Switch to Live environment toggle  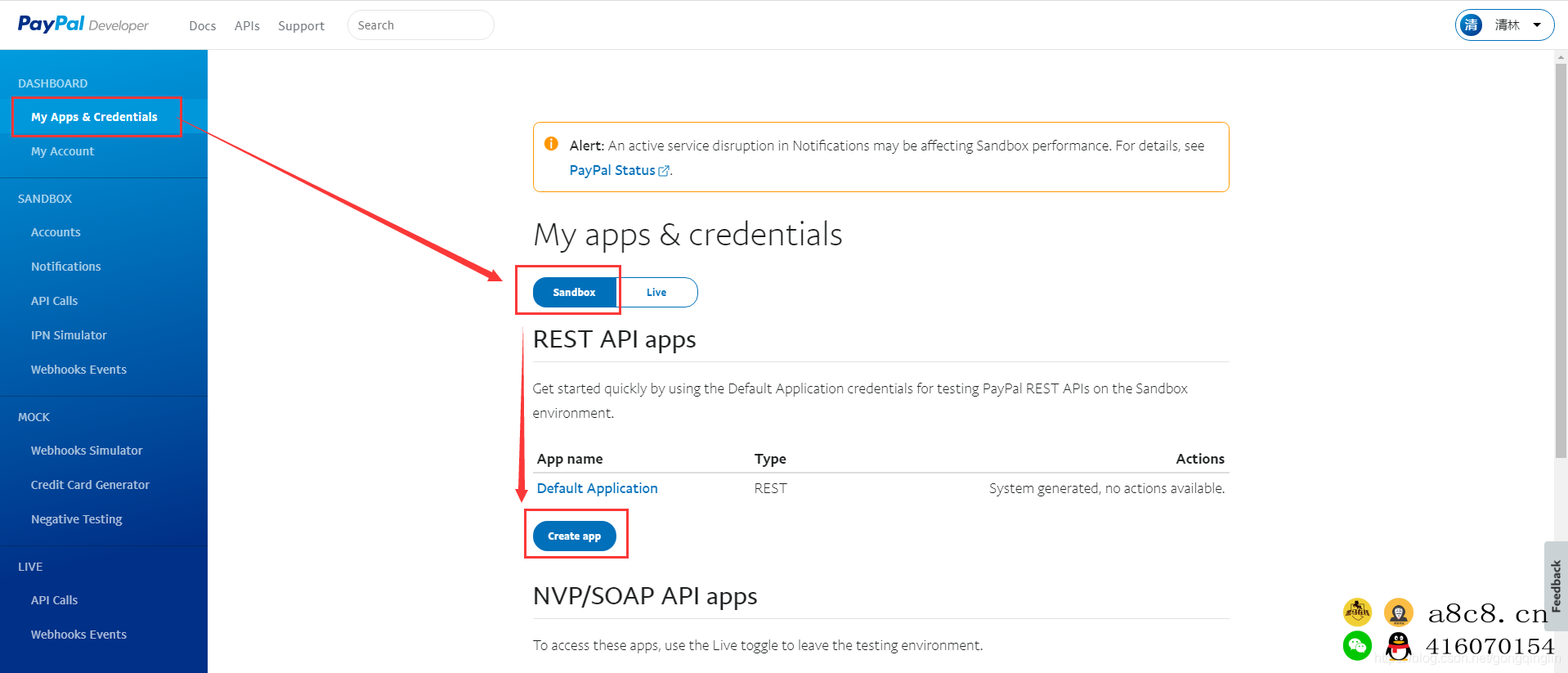click(656, 292)
